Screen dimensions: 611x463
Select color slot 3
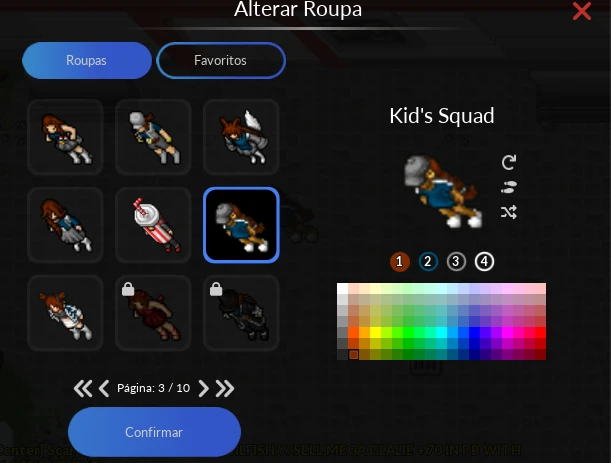tap(456, 262)
